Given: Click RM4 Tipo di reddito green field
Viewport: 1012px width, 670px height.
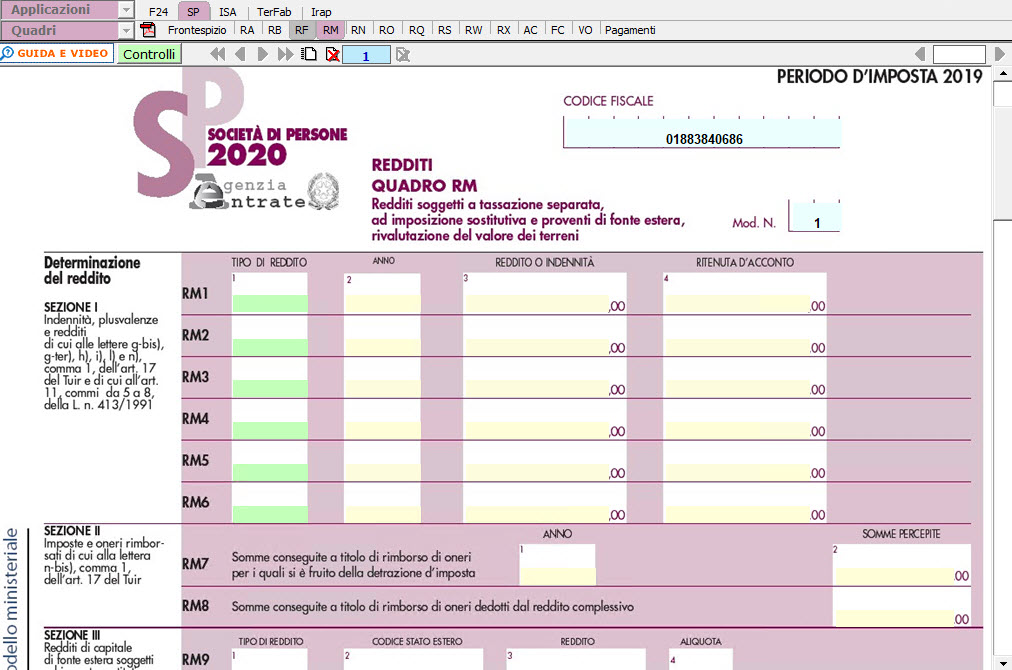Looking at the screenshot, I should point(270,430).
